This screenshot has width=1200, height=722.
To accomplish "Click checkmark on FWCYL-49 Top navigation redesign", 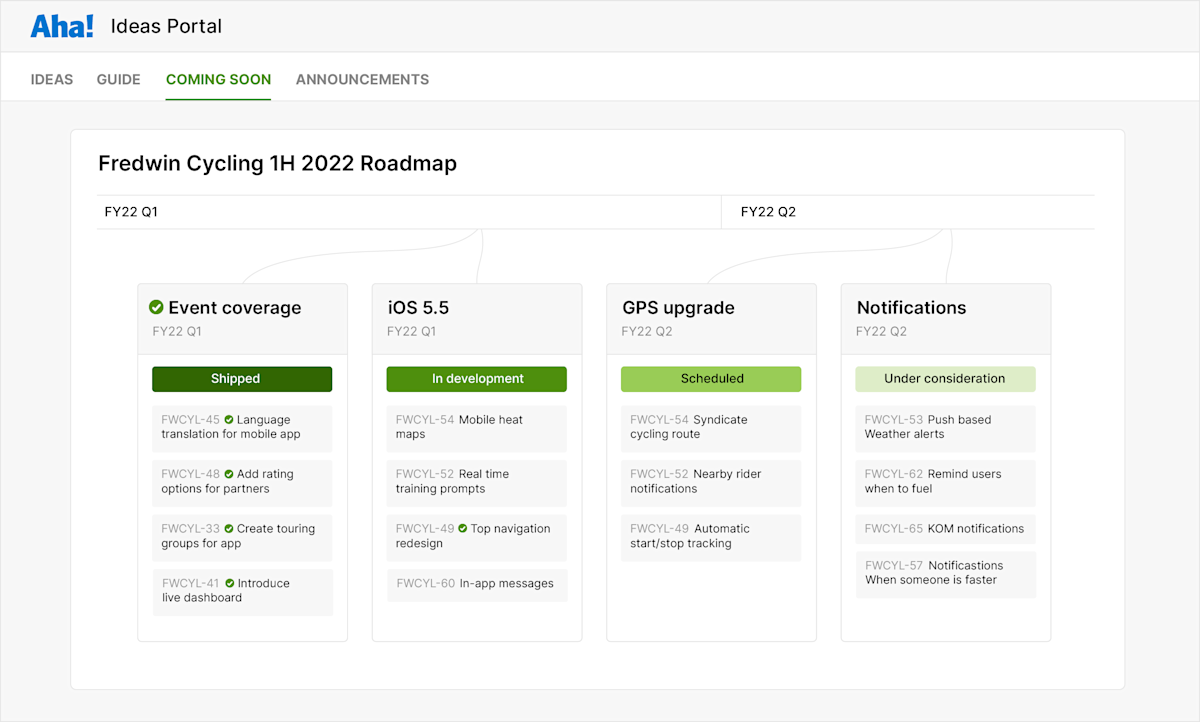I will [x=462, y=528].
